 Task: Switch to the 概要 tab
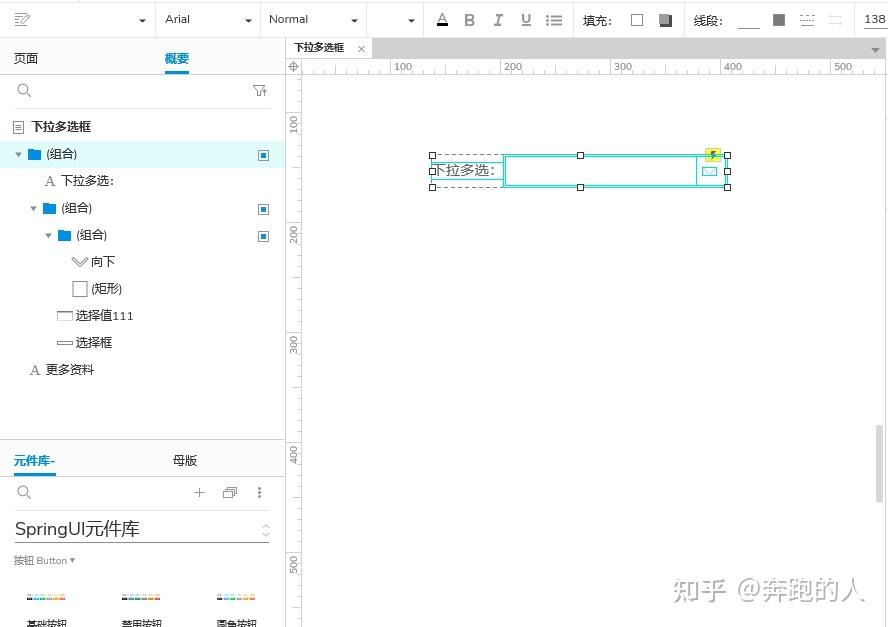coord(177,58)
